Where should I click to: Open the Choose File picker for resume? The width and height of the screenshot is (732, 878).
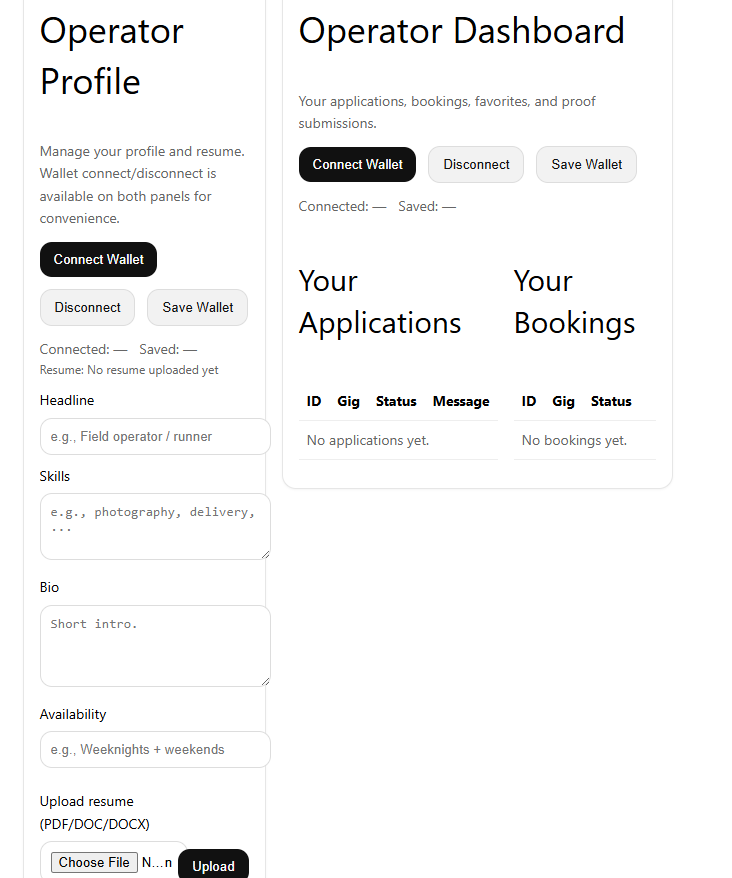(x=94, y=862)
